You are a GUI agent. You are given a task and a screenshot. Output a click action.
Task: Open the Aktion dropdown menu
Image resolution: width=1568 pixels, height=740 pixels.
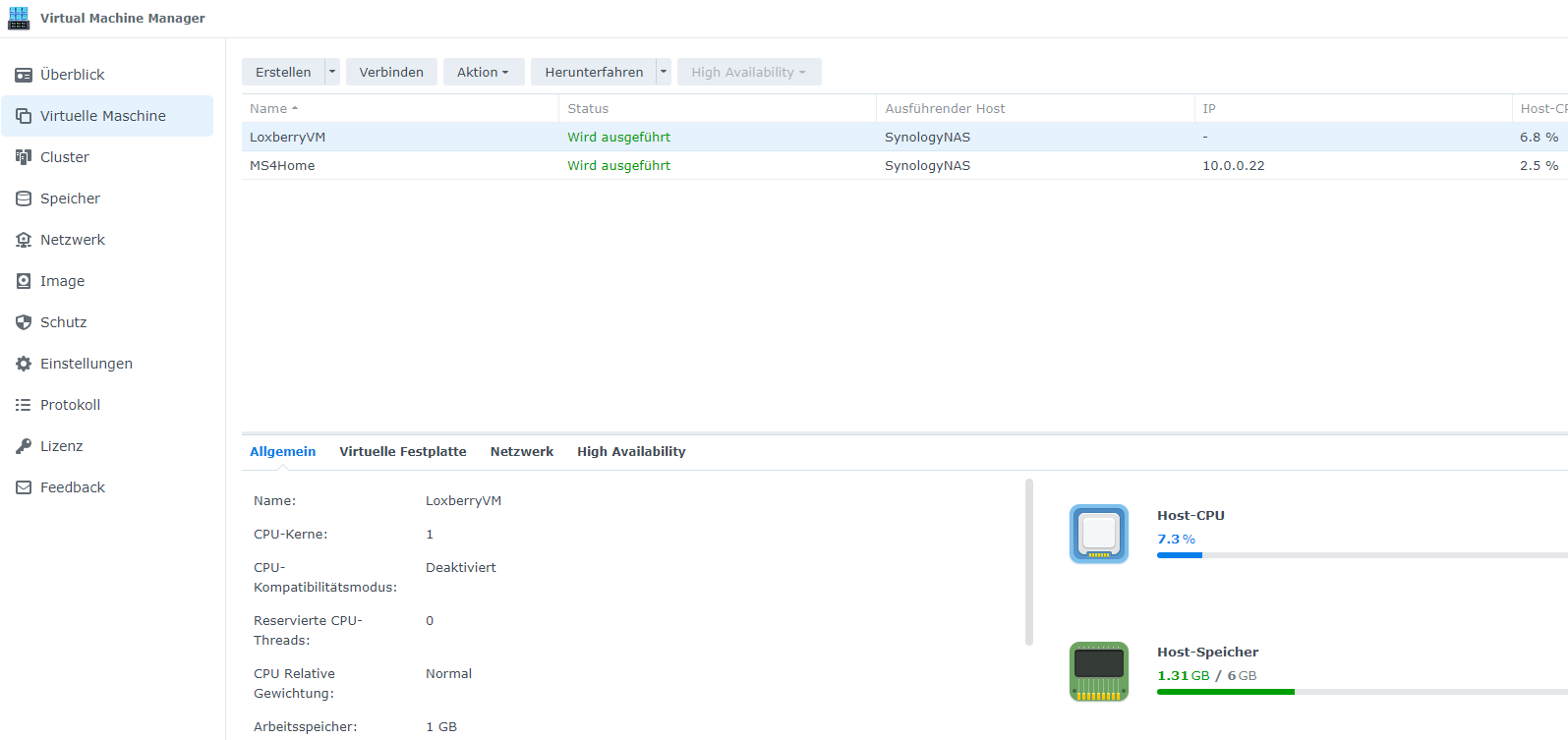pyautogui.click(x=483, y=72)
